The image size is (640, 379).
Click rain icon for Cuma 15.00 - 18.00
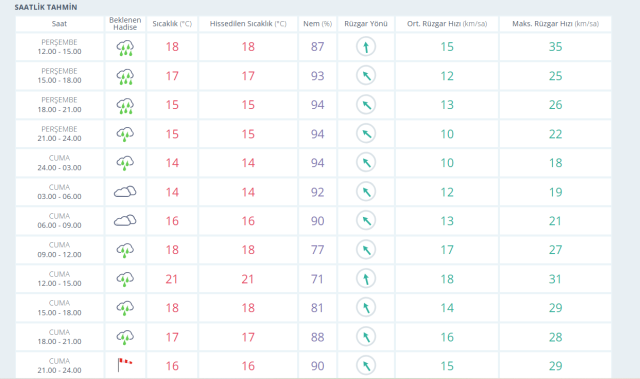tap(125, 308)
